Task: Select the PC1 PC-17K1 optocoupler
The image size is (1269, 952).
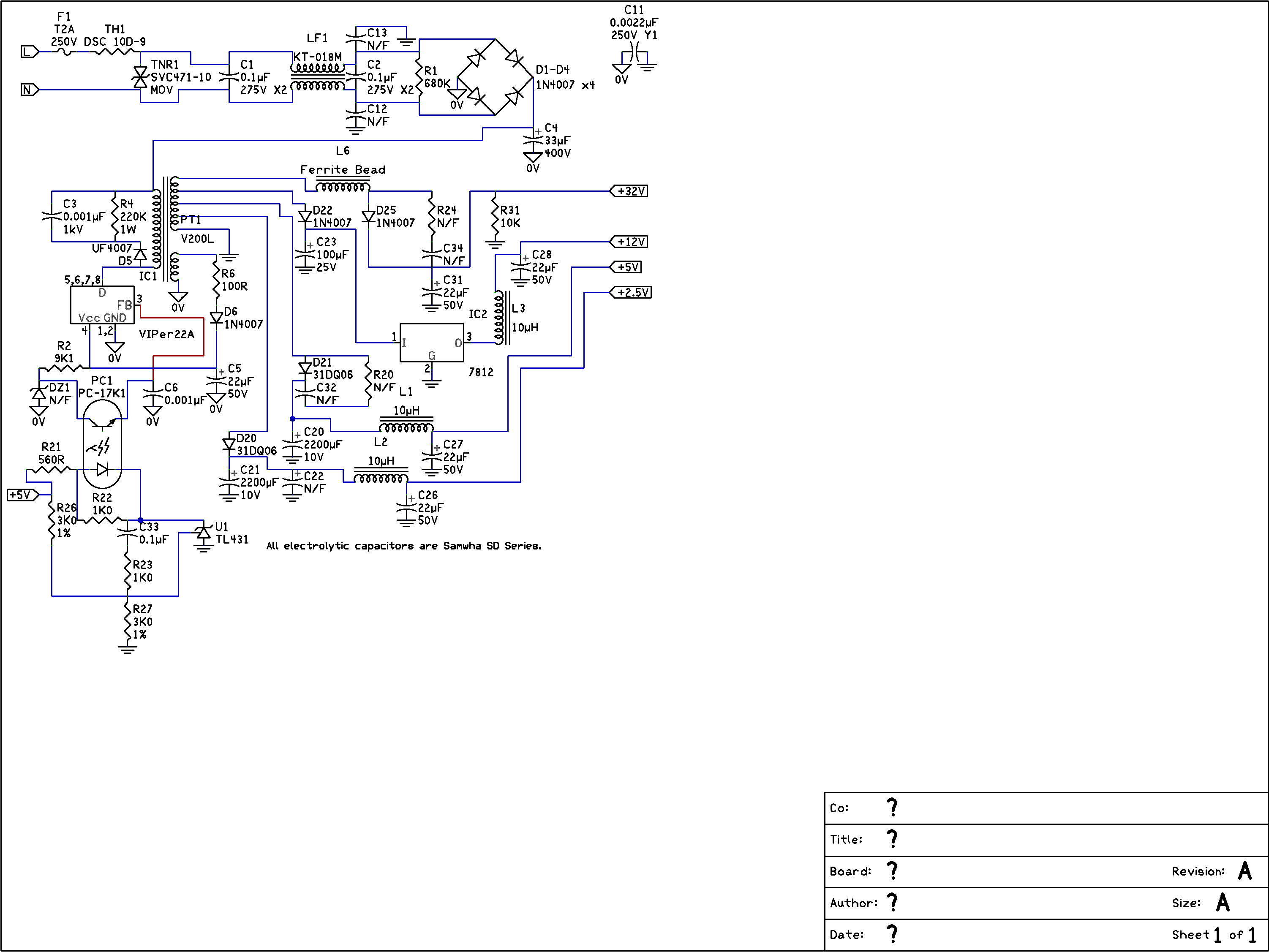Action: click(102, 444)
